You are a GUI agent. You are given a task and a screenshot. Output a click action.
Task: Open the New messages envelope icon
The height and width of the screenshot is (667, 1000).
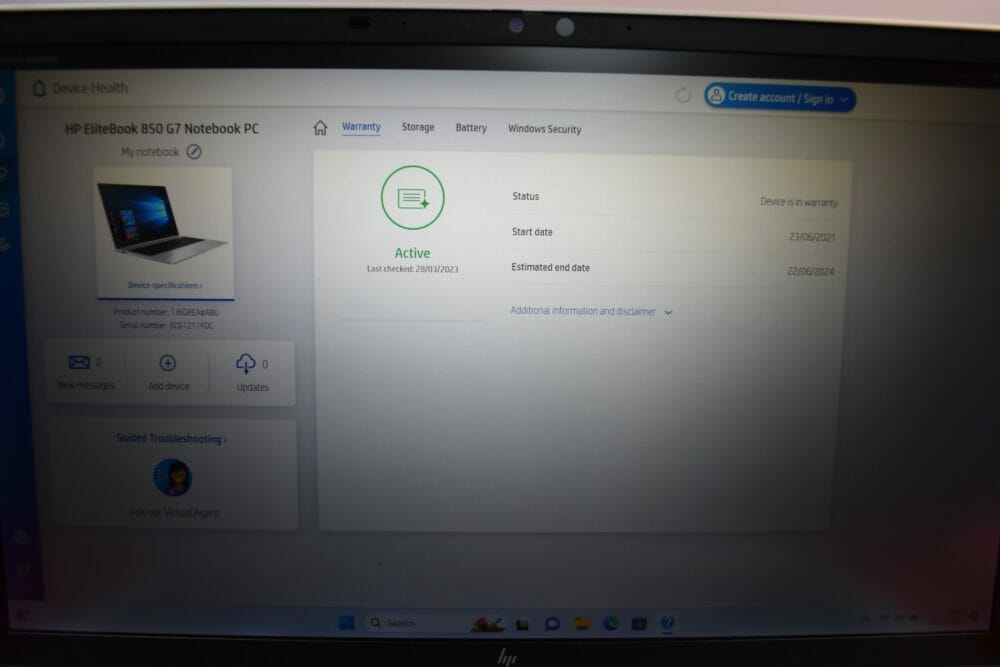[79, 362]
